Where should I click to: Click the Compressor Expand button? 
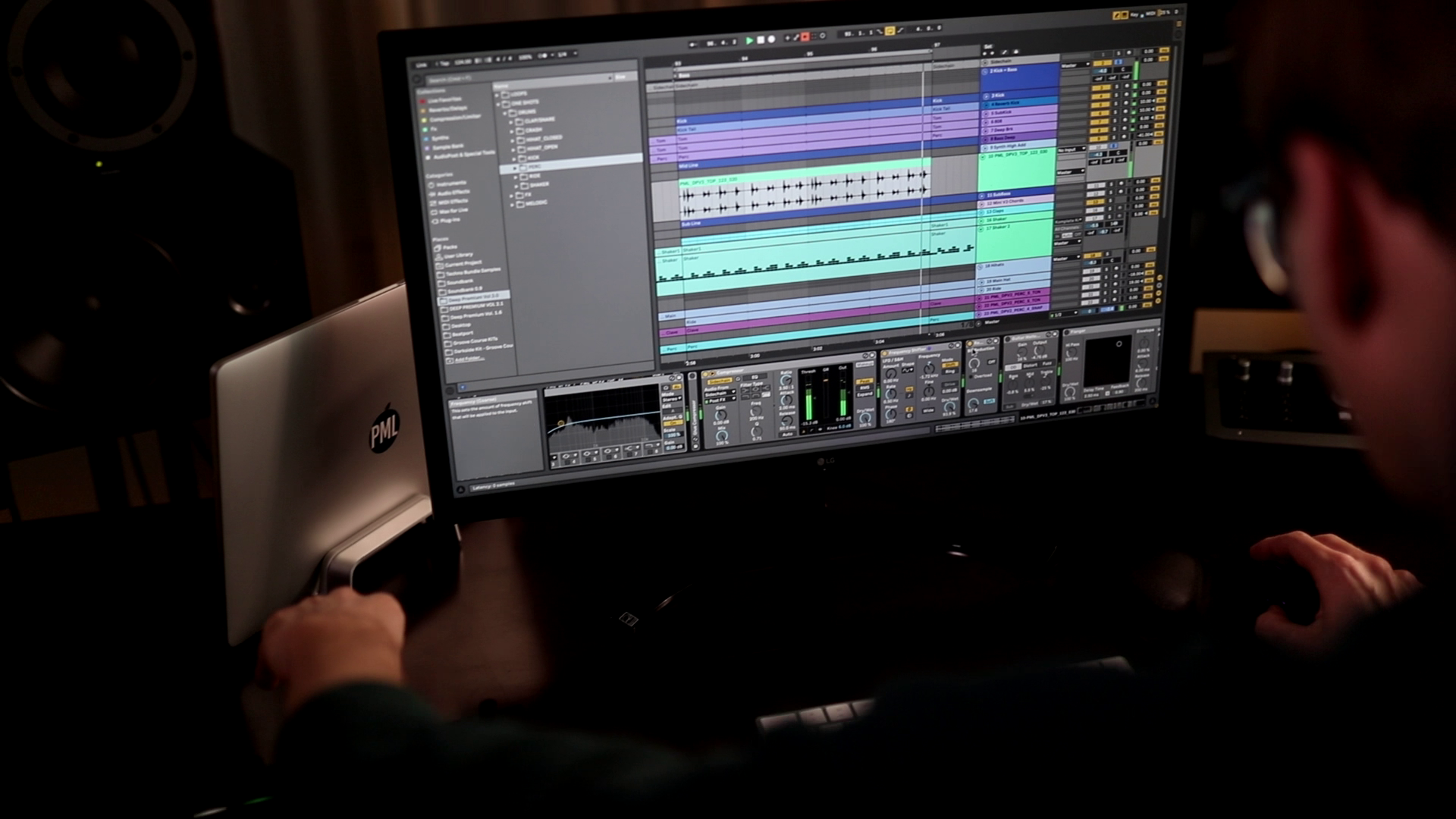point(864,394)
